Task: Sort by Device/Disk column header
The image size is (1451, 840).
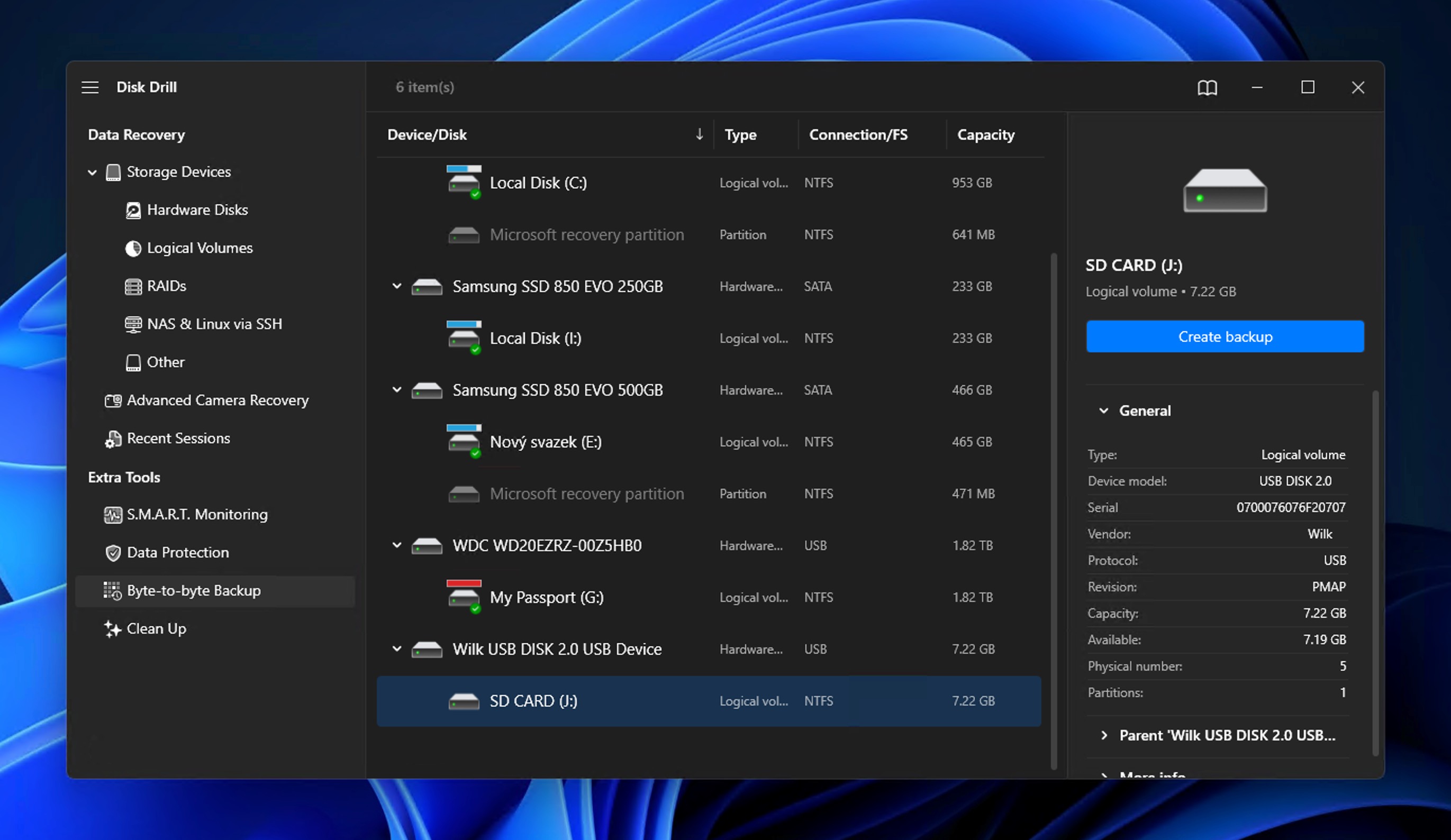Action: coord(427,135)
